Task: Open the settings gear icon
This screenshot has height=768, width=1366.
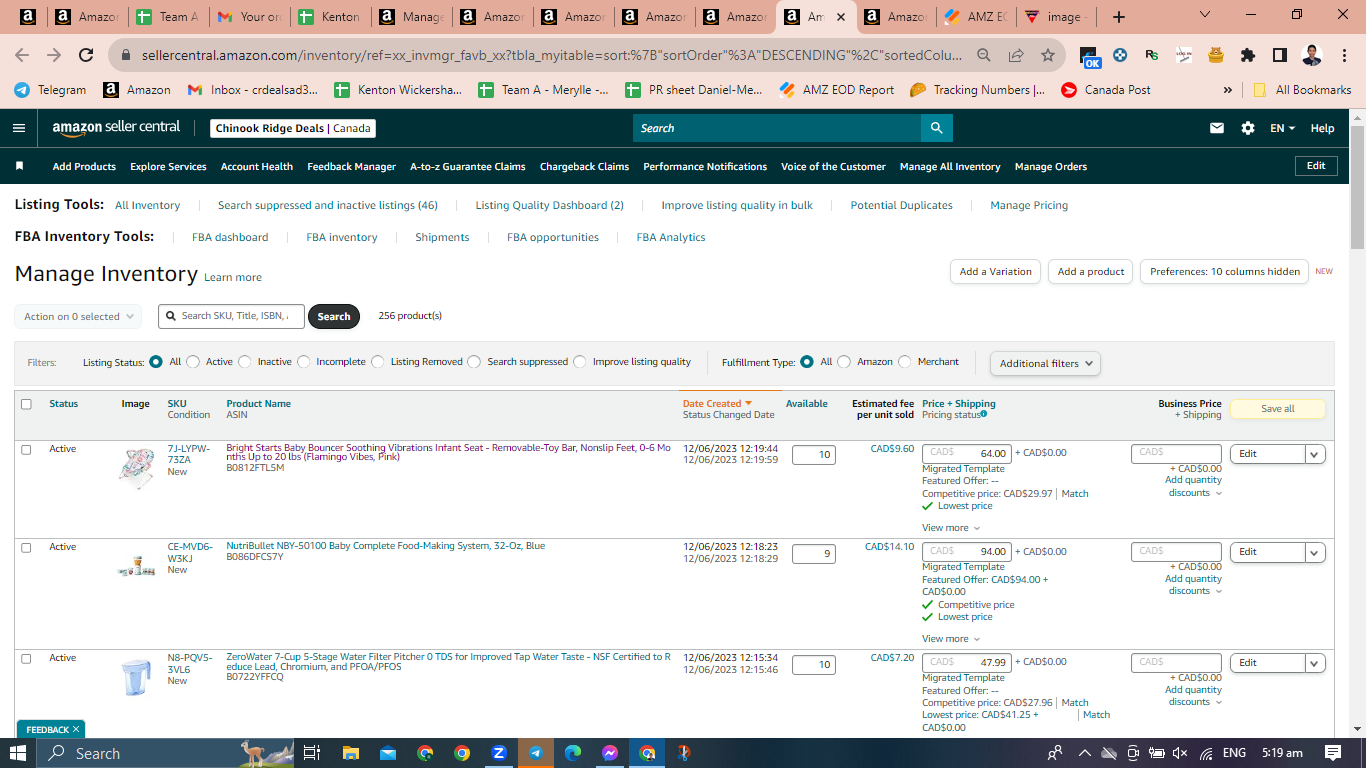Action: coord(1248,128)
